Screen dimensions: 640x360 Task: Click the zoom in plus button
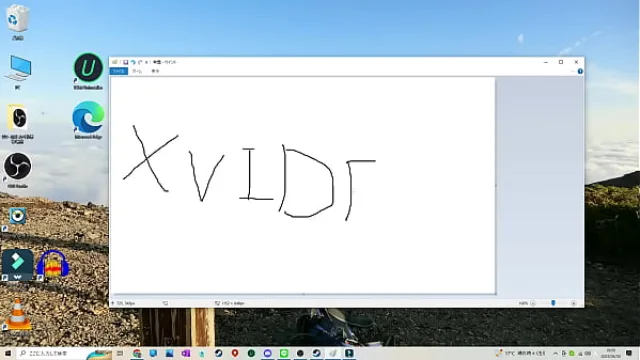coord(573,303)
